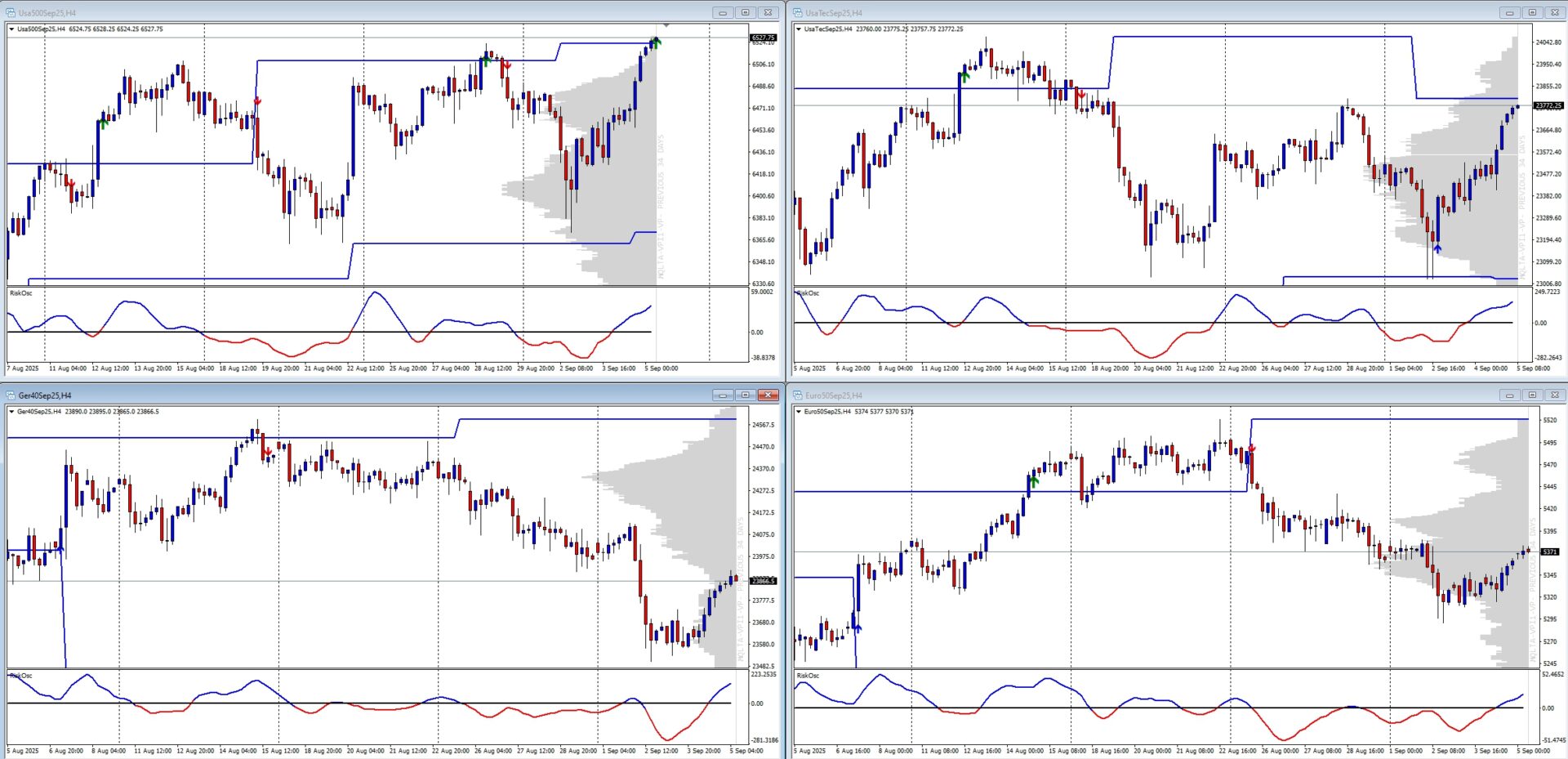Viewport: 1568px width, 759px height.
Task: Click the RiskOsc label in UsaTecSep25 chart
Action: pyautogui.click(x=808, y=293)
